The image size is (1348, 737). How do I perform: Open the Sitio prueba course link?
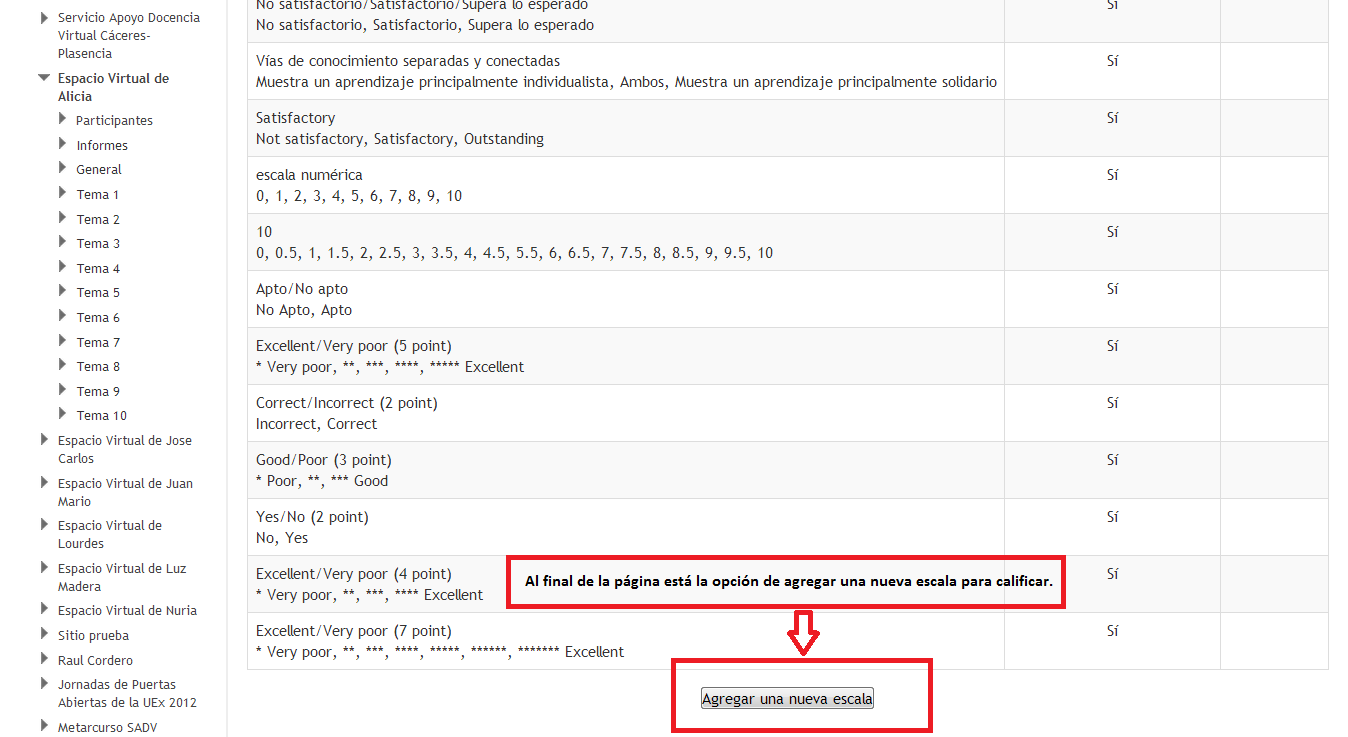click(93, 636)
